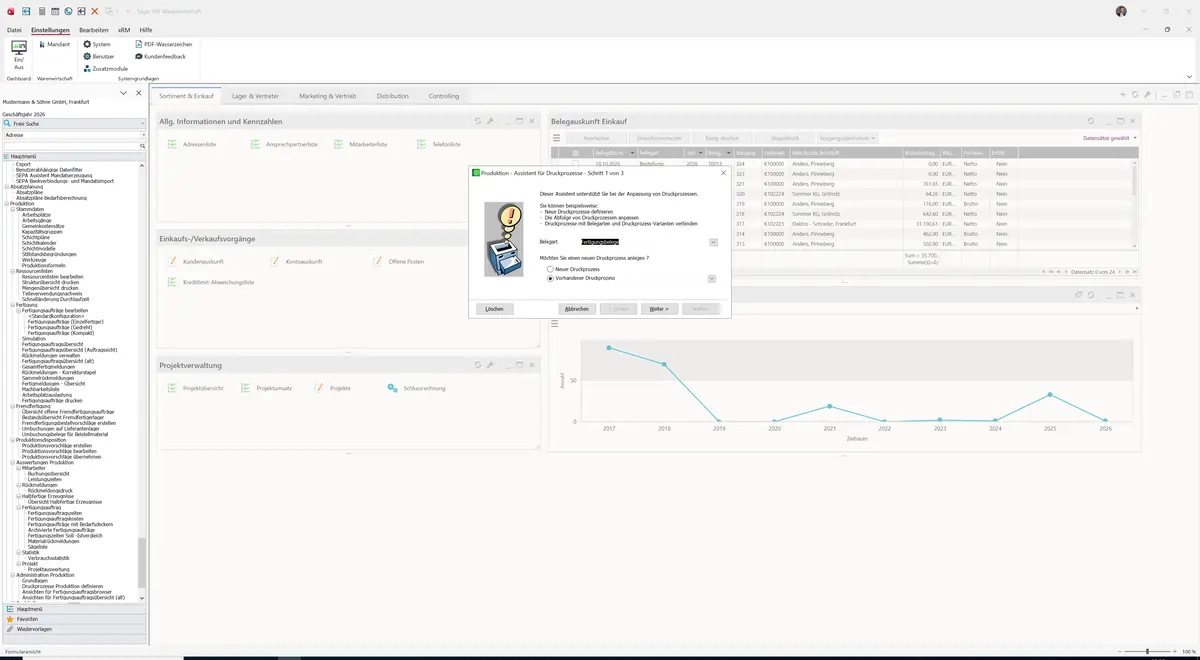Image resolution: width=1200 pixels, height=660 pixels.
Task: Open Zusatzmodule in the ribbon
Action: (105, 68)
